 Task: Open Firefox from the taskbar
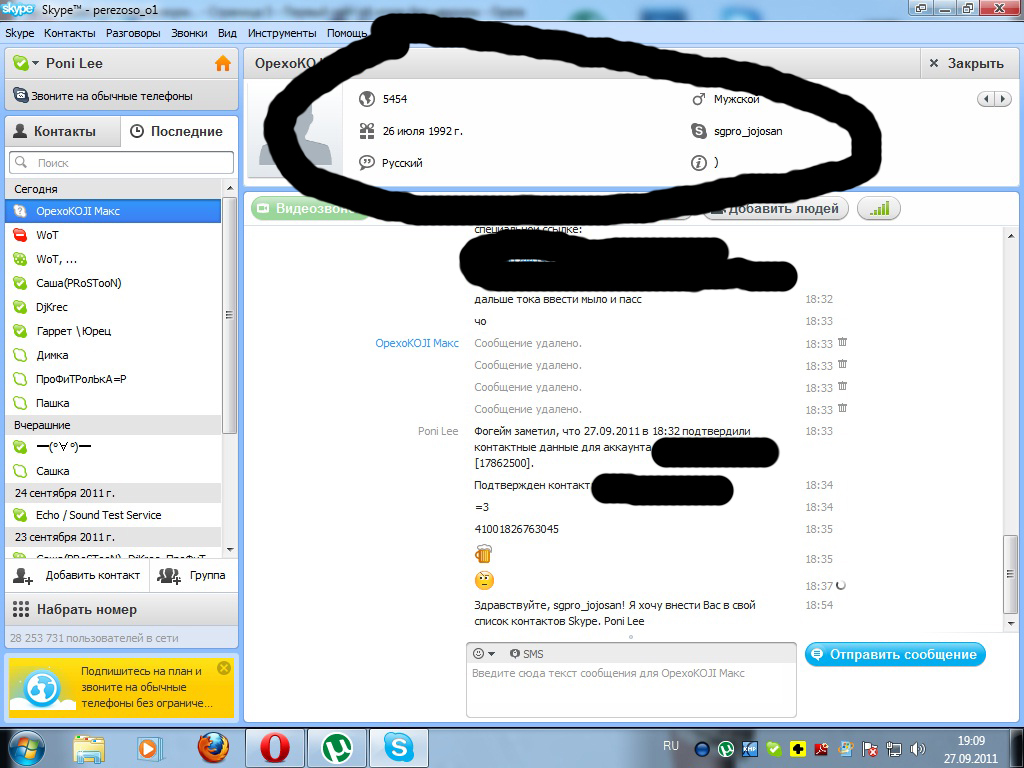pos(214,748)
